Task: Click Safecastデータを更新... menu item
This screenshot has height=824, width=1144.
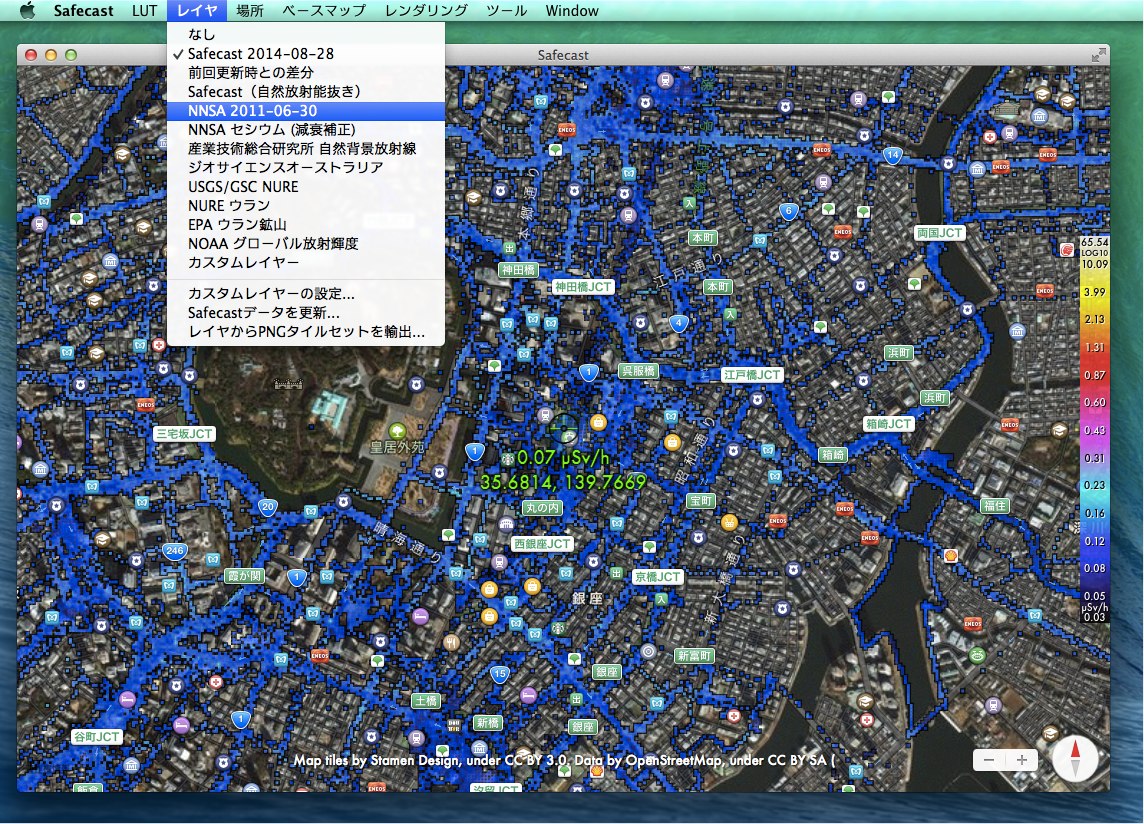Action: coord(306,312)
